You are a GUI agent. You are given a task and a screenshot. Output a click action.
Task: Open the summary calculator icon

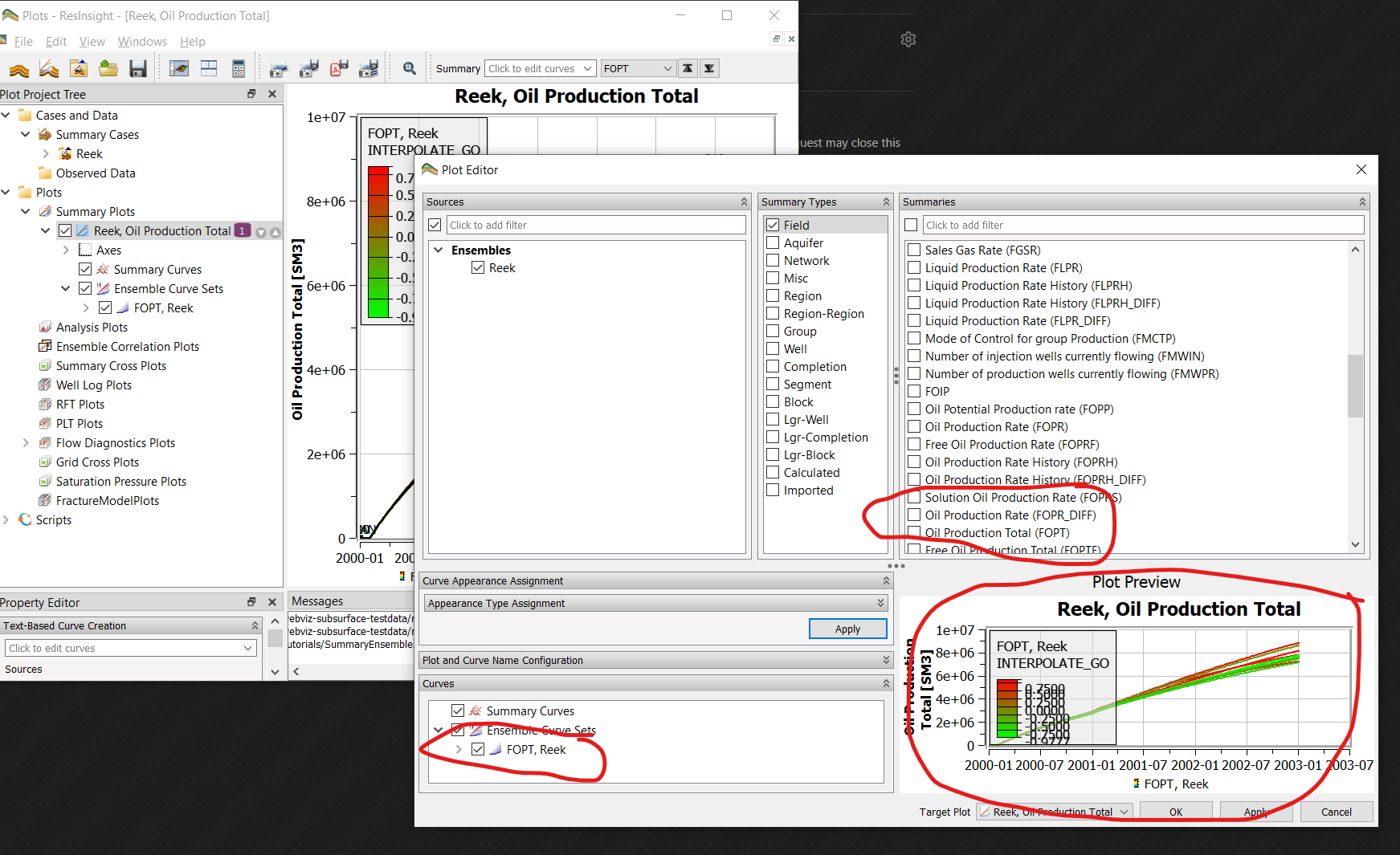tap(238, 68)
